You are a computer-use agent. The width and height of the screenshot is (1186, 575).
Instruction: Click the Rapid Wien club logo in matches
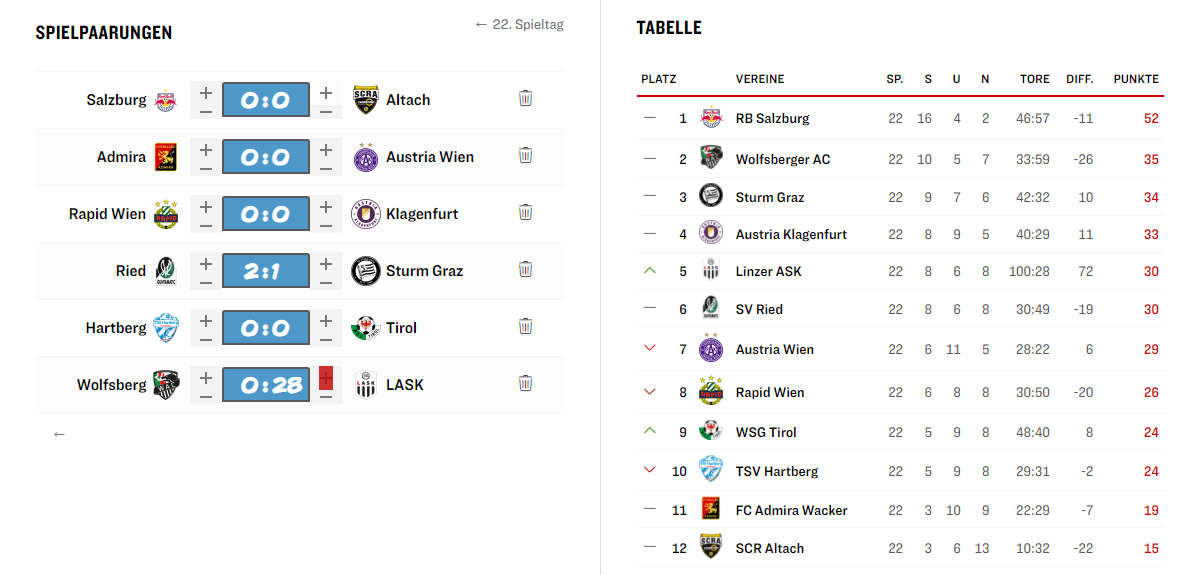[166, 214]
